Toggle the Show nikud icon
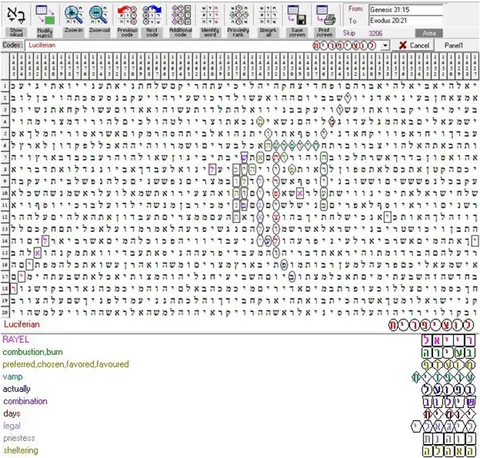Image resolution: width=480 pixels, height=458 pixels. click(x=16, y=15)
